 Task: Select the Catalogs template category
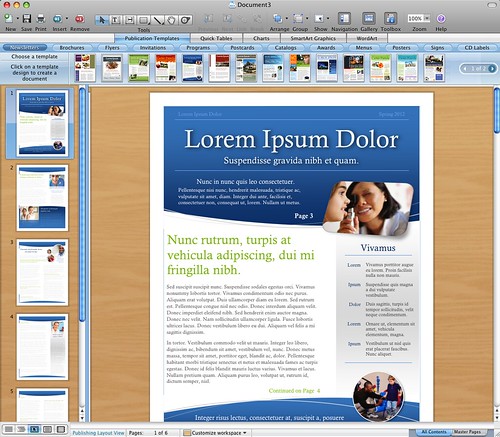[286, 48]
